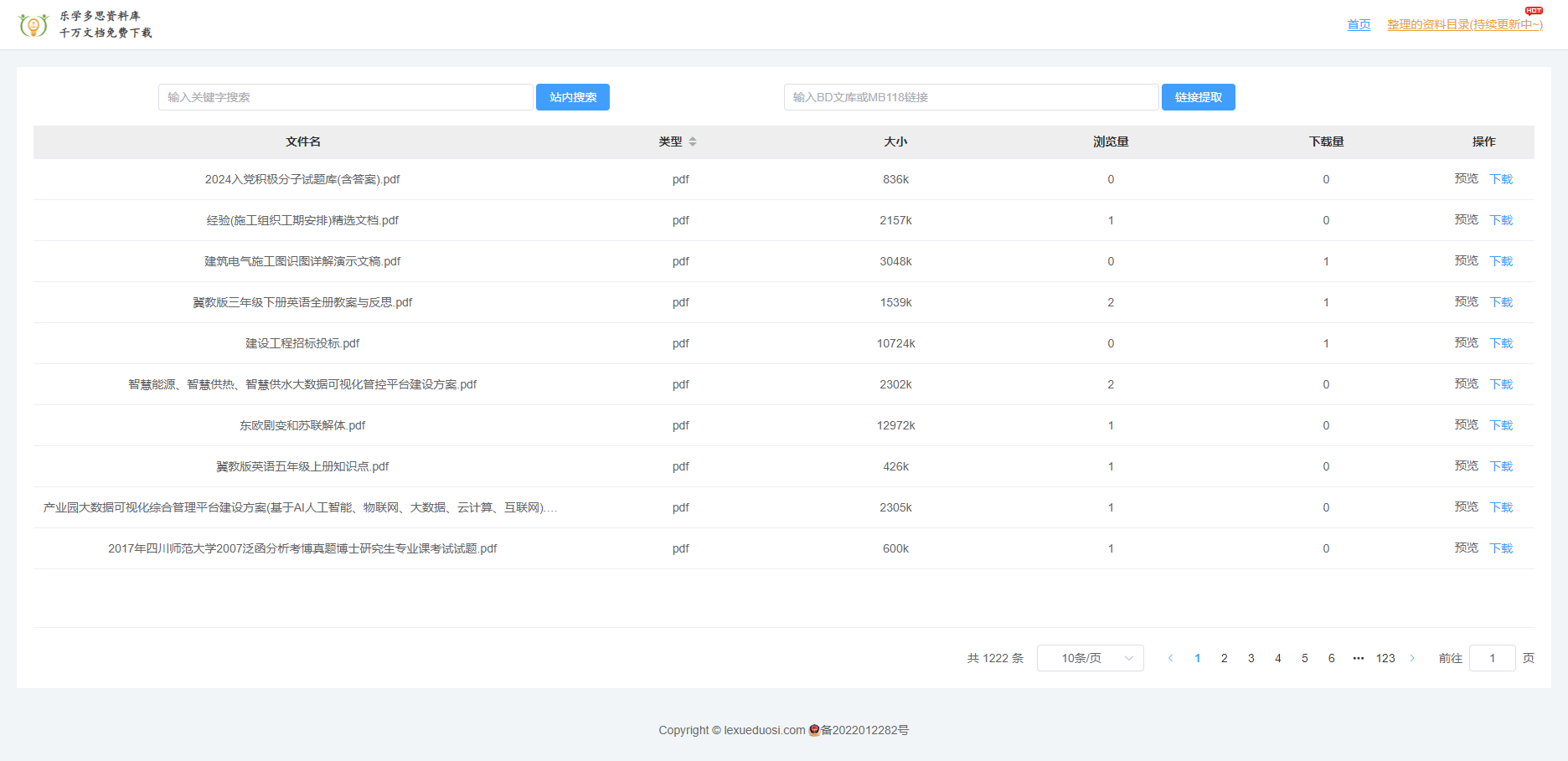The width and height of the screenshot is (1568, 761).
Task: Jump to page 3 in pagination
Action: [1251, 658]
